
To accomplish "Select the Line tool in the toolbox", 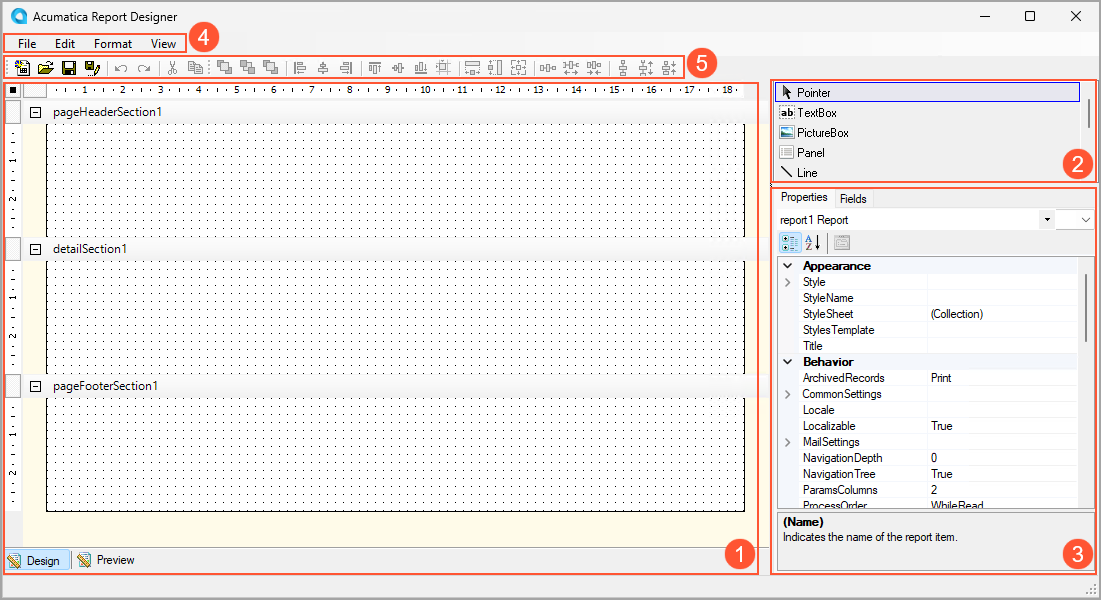I will 927,172.
